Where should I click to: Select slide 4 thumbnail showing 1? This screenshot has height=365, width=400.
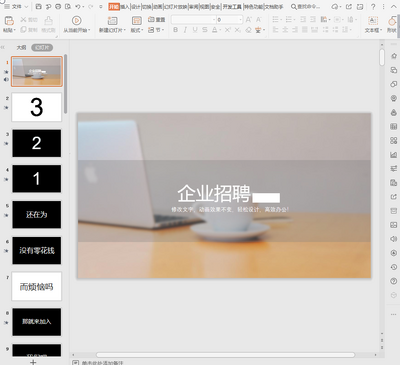click(x=37, y=179)
